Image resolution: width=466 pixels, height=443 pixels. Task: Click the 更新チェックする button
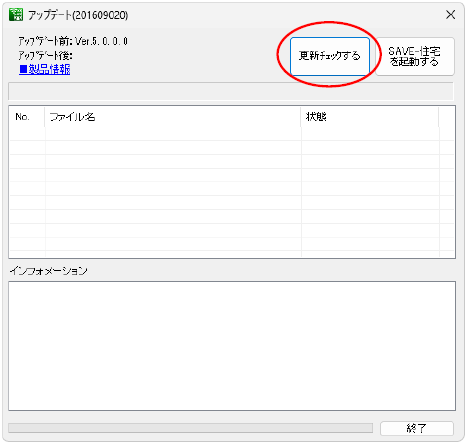coord(330,56)
